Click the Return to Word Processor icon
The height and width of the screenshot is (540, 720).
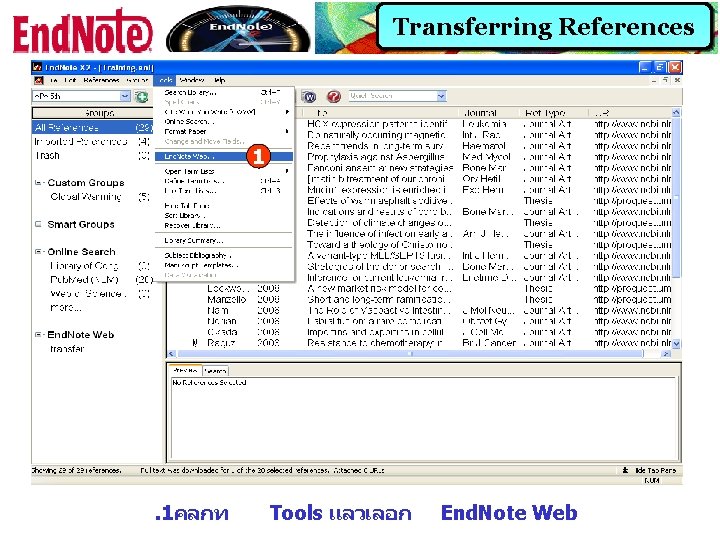click(309, 96)
